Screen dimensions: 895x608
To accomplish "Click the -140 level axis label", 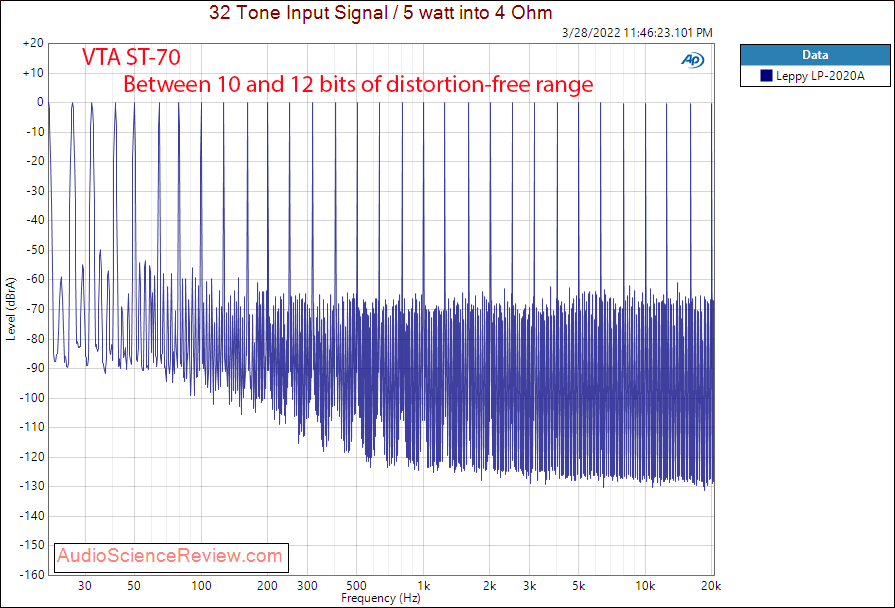I will [x=32, y=516].
